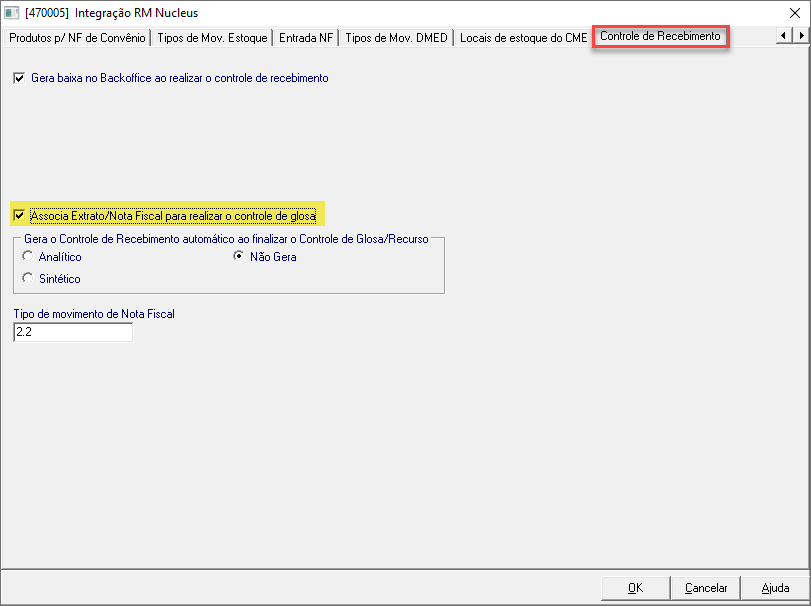811x606 pixels.
Task: Choose the Não Gera radio option
Action: [x=238, y=256]
